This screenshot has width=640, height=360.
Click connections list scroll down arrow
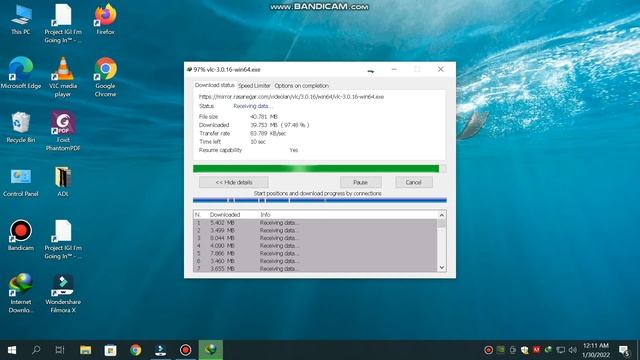442,268
